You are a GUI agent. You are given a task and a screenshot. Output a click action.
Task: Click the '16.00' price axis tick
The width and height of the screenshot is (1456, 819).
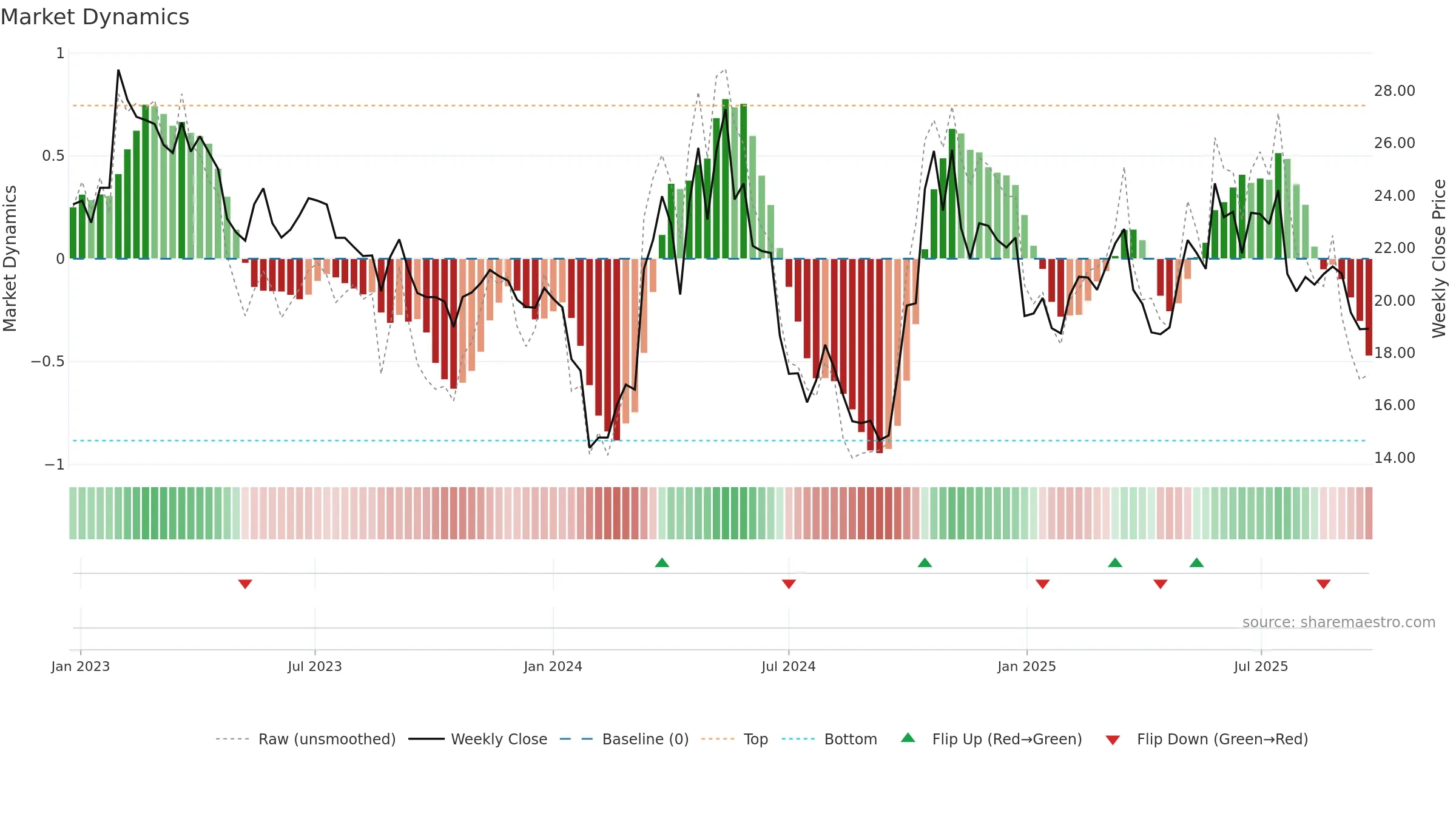(1395, 405)
